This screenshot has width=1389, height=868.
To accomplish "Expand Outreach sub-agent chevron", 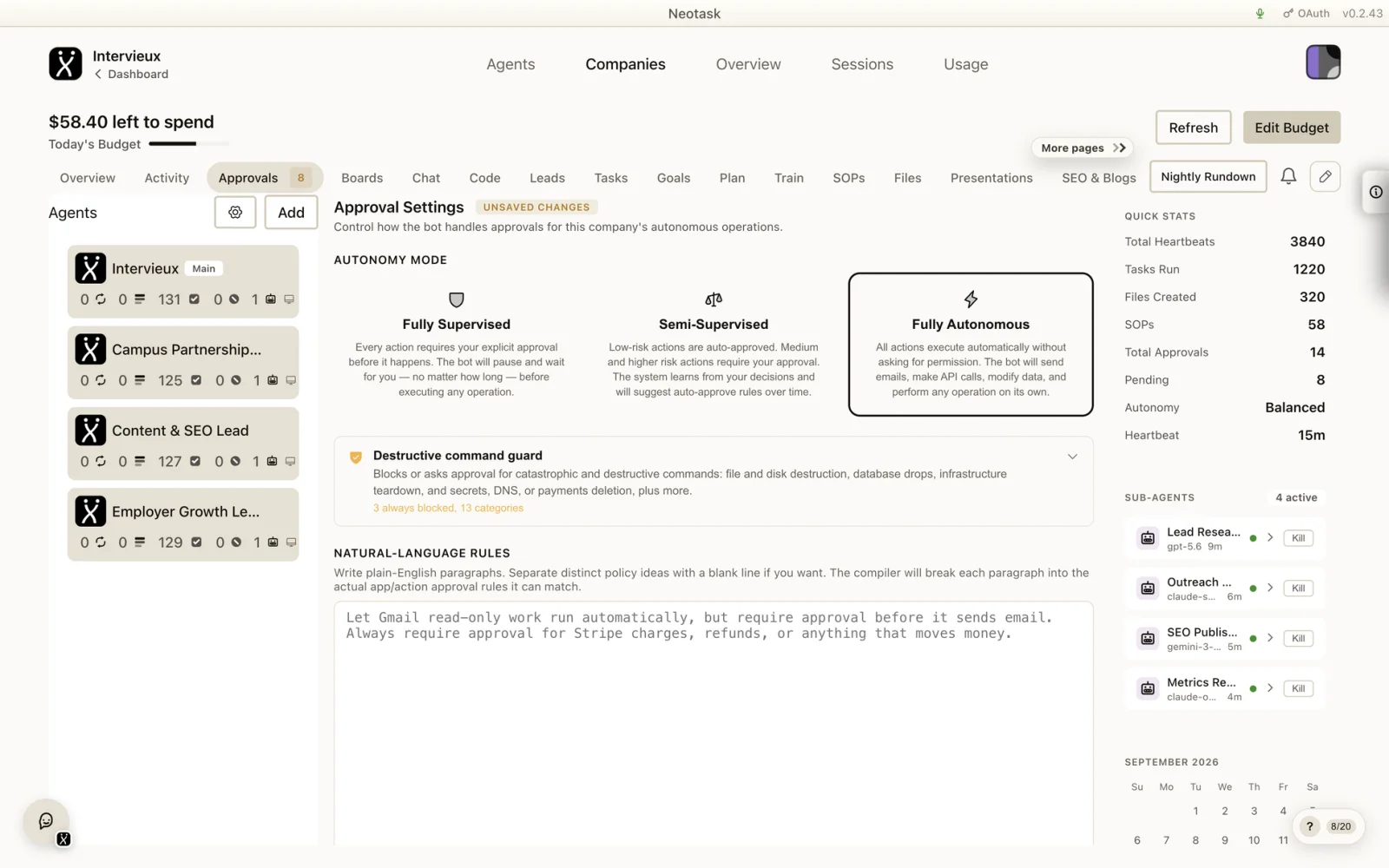I will pos(1270,589).
